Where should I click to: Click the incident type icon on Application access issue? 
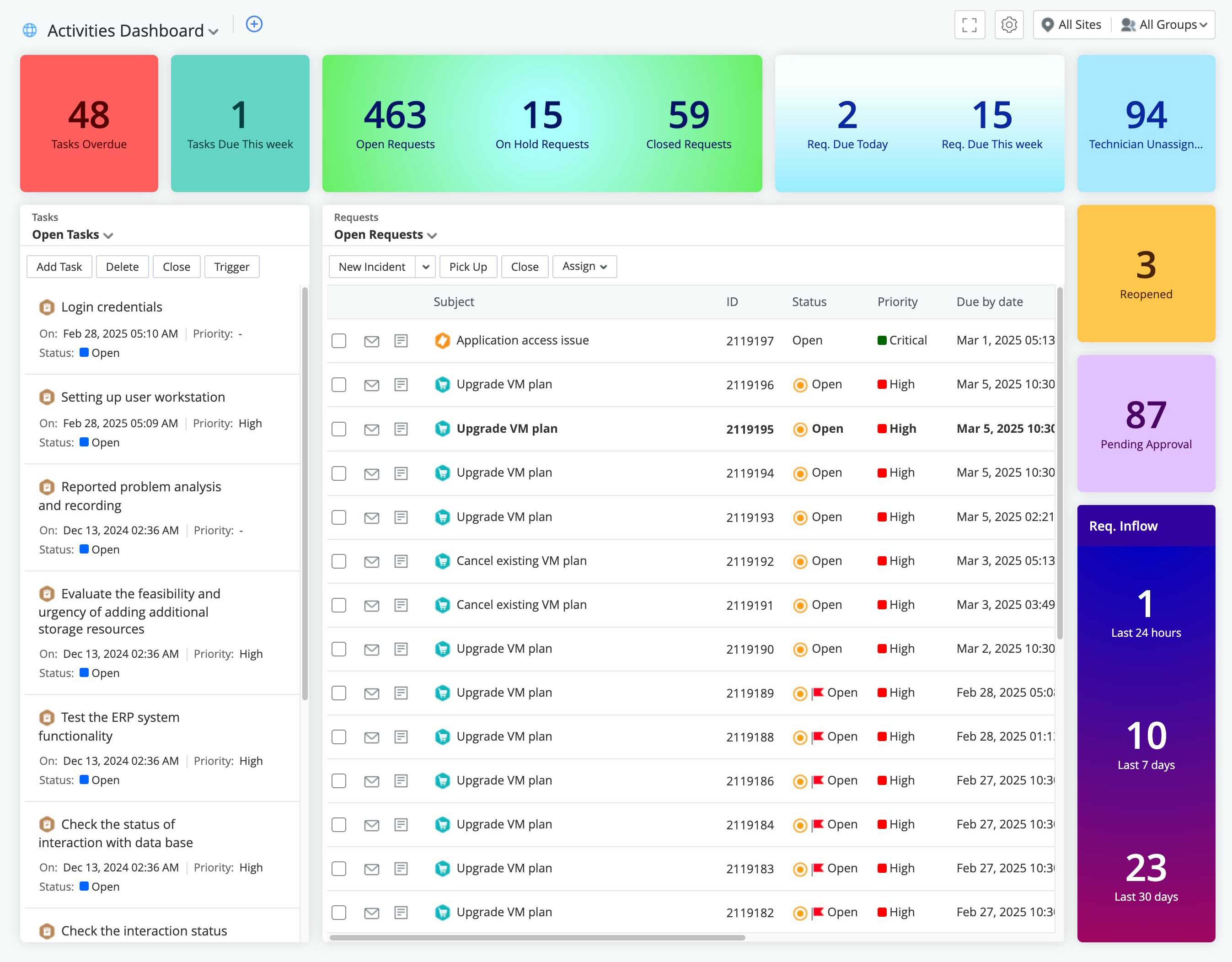[x=442, y=341]
